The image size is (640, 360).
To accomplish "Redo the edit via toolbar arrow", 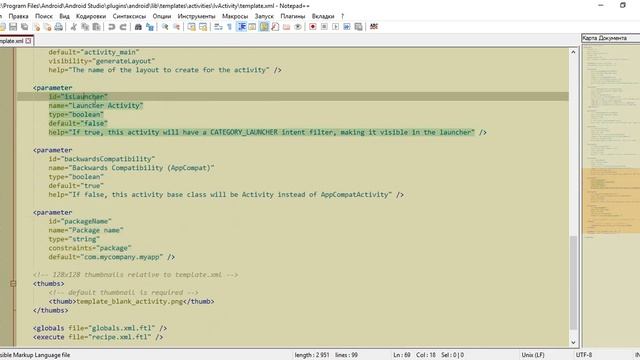I will pyautogui.click(x=122, y=27).
